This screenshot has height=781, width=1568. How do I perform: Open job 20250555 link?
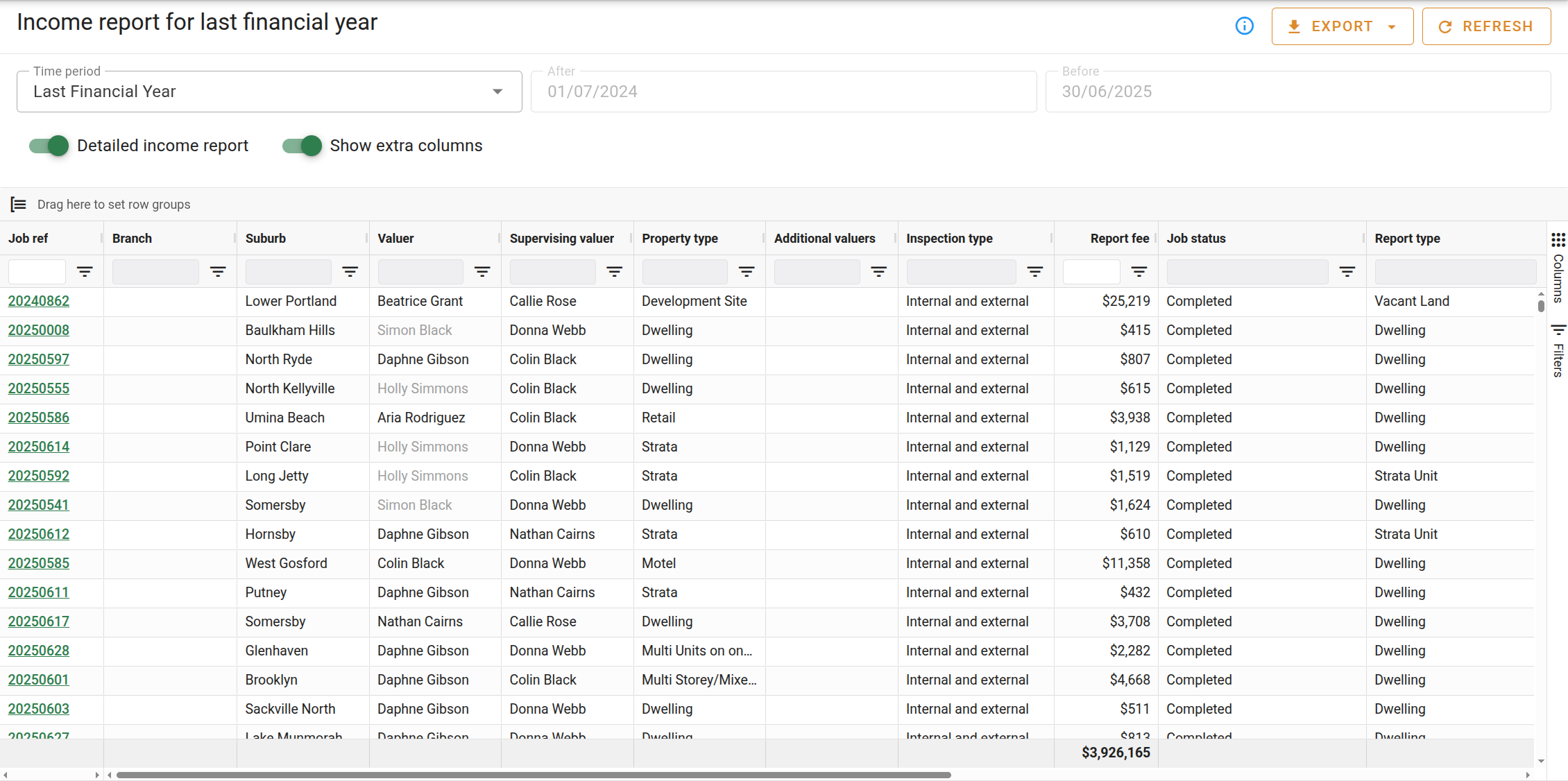pos(39,388)
